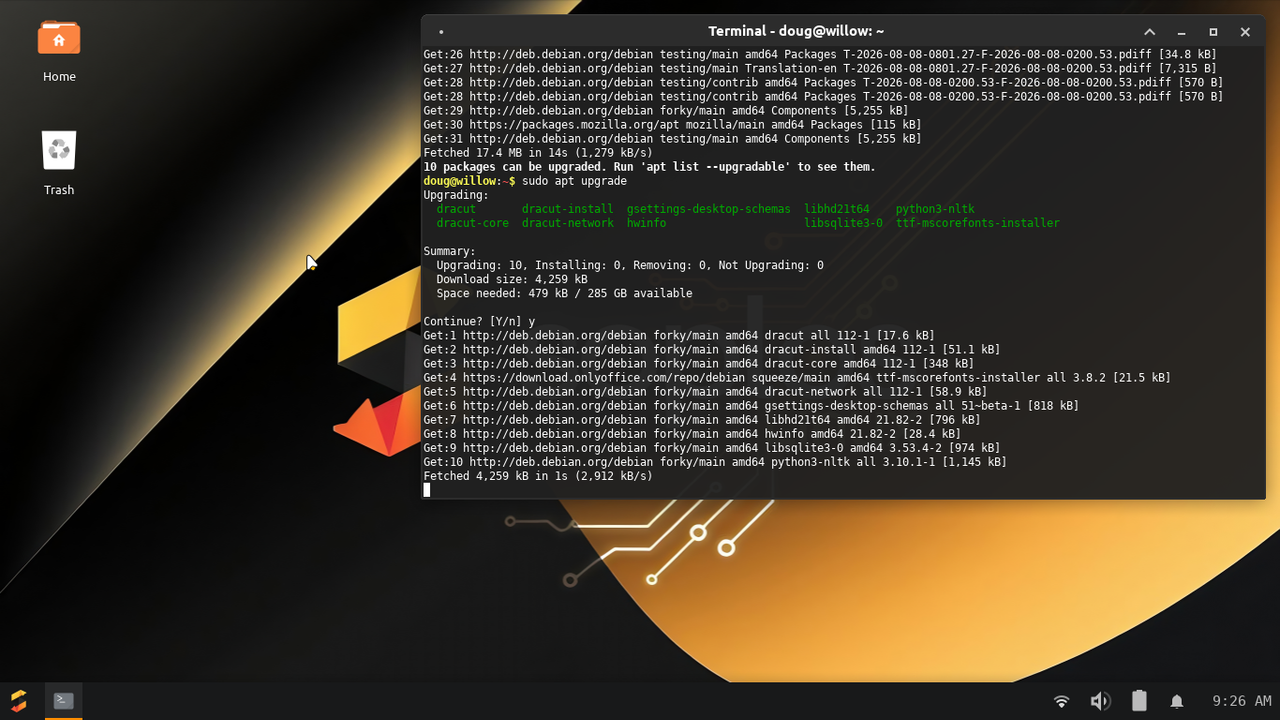Click the "Get:6" gsettings-desktop-schemas download line
This screenshot has width=1280, height=720.
[751, 405]
